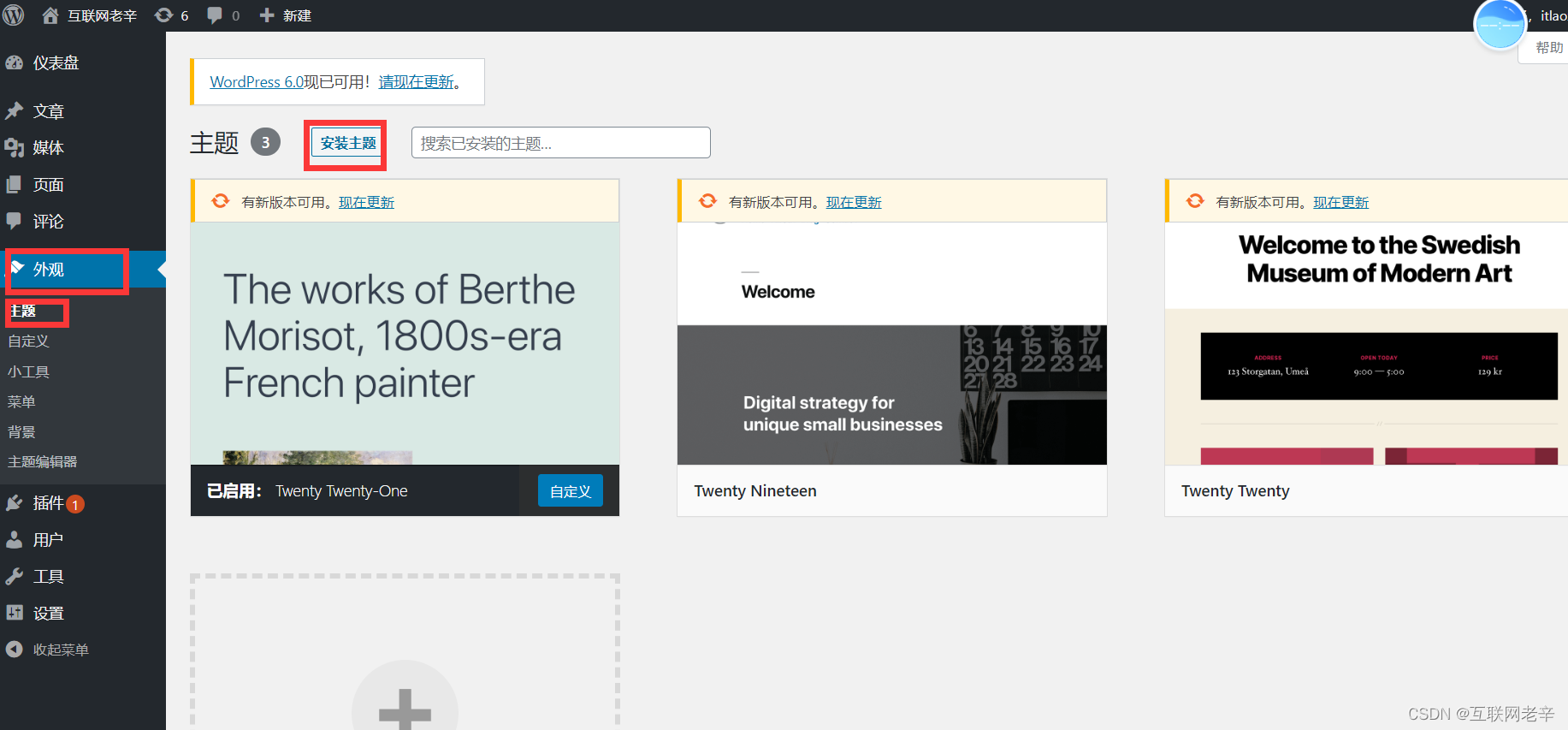The width and height of the screenshot is (1568, 730).
Task: Collapse sidebar via 收起菜单 arrow icon
Action: (15, 650)
